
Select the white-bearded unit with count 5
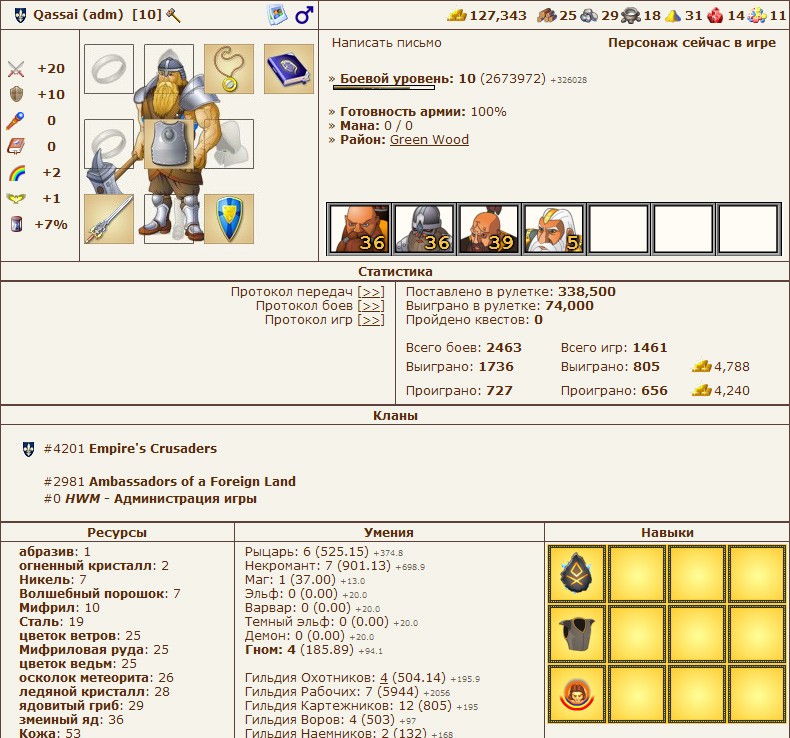click(554, 229)
